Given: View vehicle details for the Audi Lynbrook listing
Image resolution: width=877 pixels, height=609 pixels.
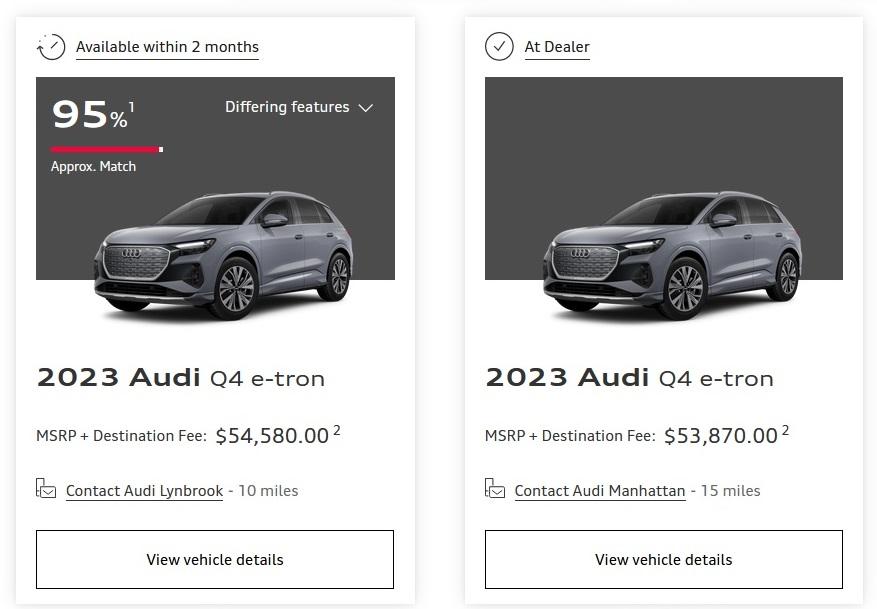Looking at the screenshot, I should click(215, 560).
